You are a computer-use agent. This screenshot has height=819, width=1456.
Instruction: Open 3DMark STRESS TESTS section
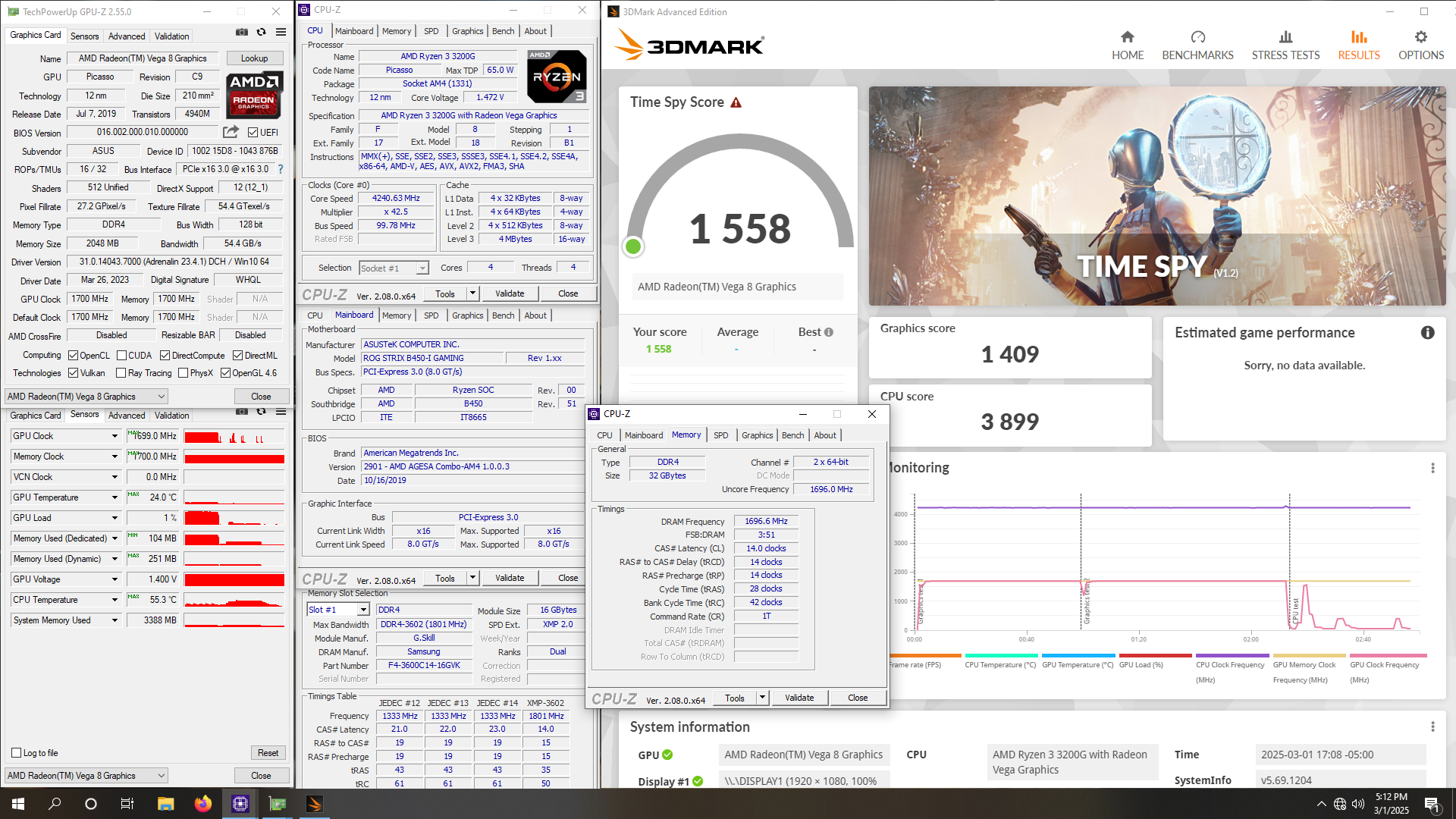1285,45
